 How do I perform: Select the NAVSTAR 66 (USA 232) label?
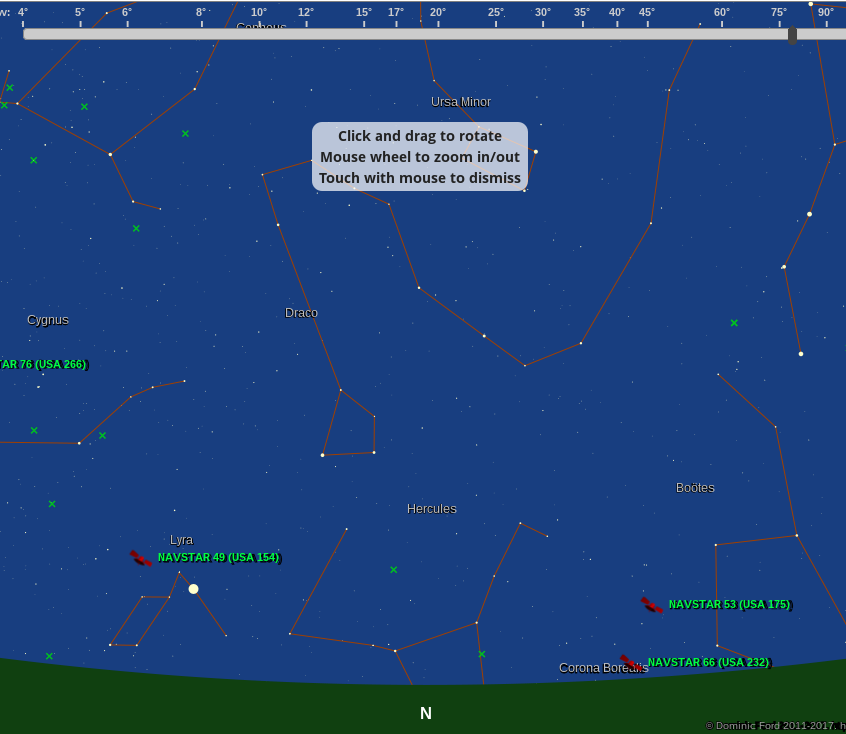point(708,663)
